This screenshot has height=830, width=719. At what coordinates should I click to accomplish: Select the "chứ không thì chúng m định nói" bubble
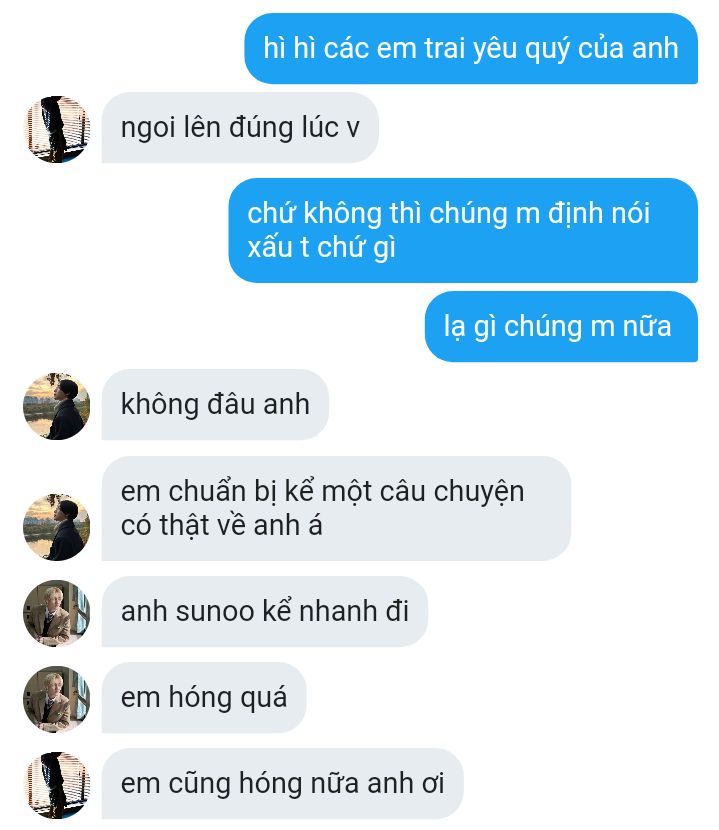click(463, 230)
